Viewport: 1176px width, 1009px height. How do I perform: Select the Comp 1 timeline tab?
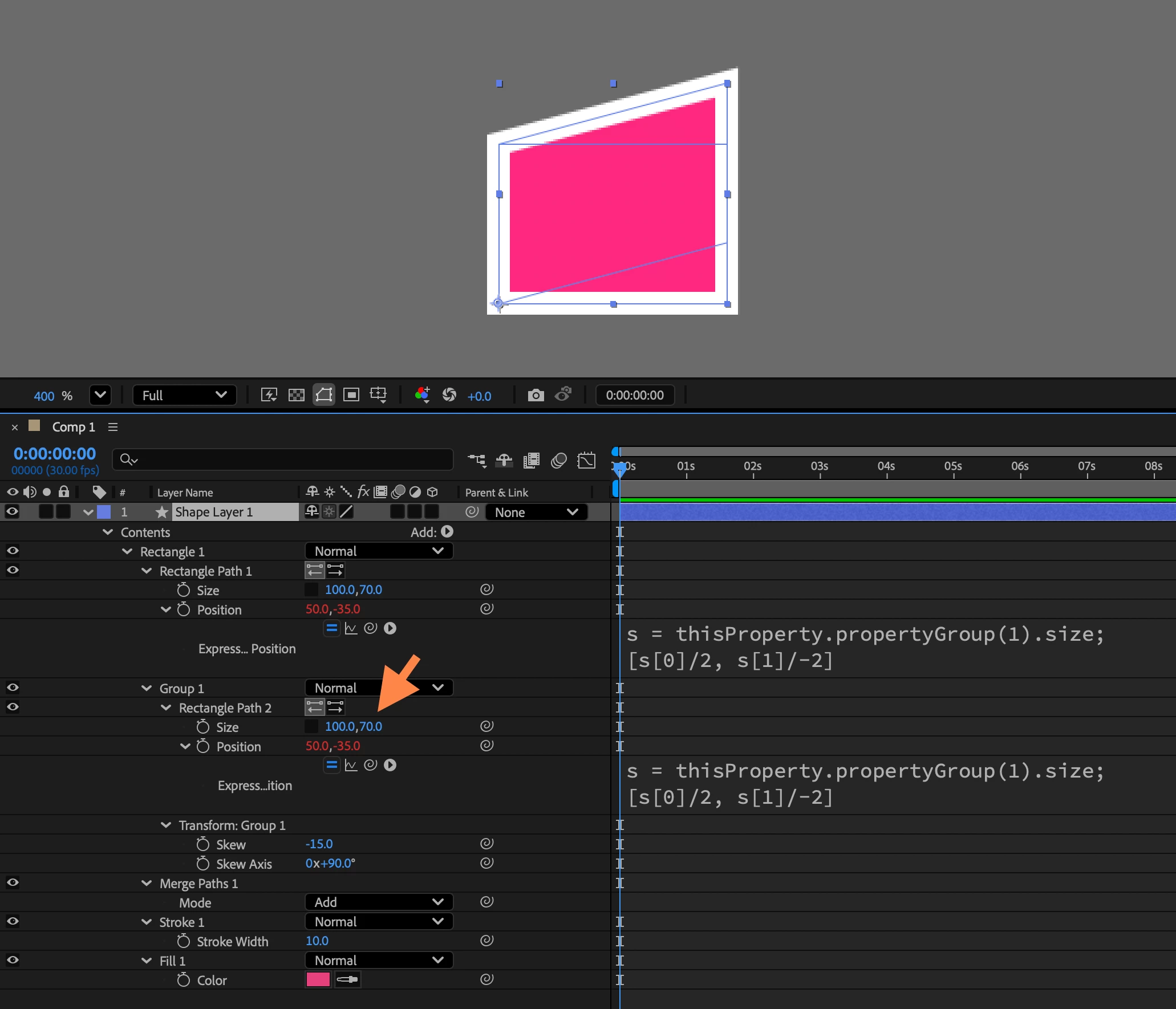pos(73,427)
